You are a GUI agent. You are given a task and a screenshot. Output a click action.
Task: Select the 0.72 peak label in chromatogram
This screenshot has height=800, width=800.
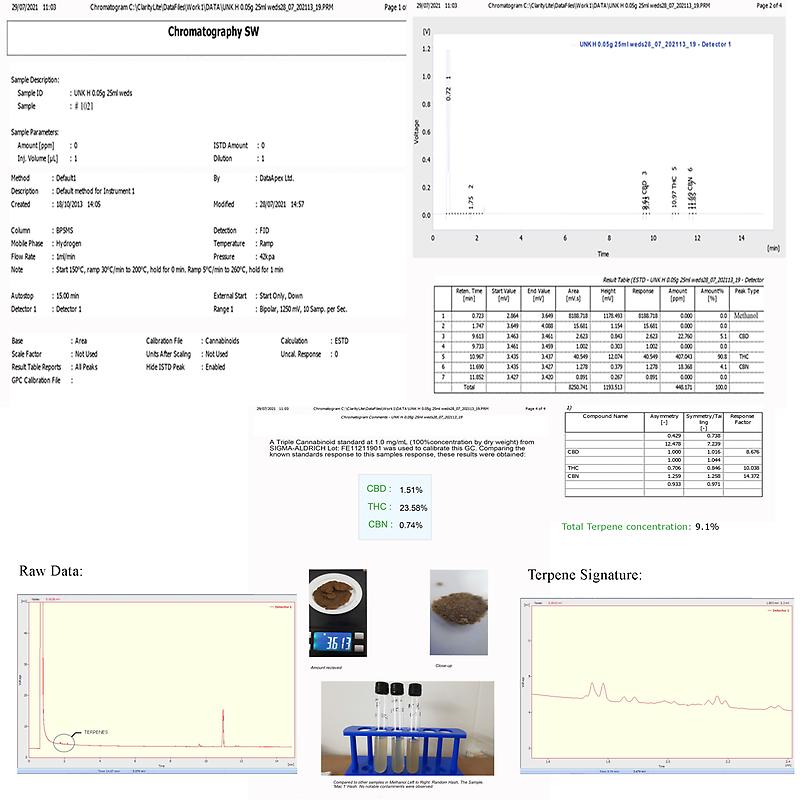tap(449, 91)
